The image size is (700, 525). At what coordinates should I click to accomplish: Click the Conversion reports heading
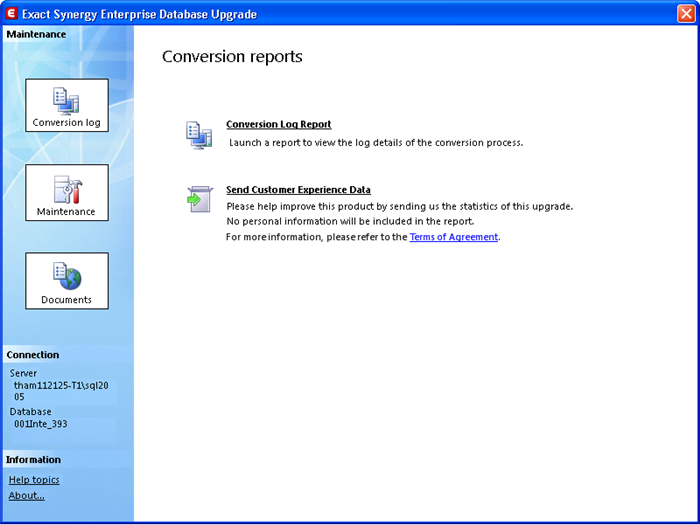pos(232,57)
